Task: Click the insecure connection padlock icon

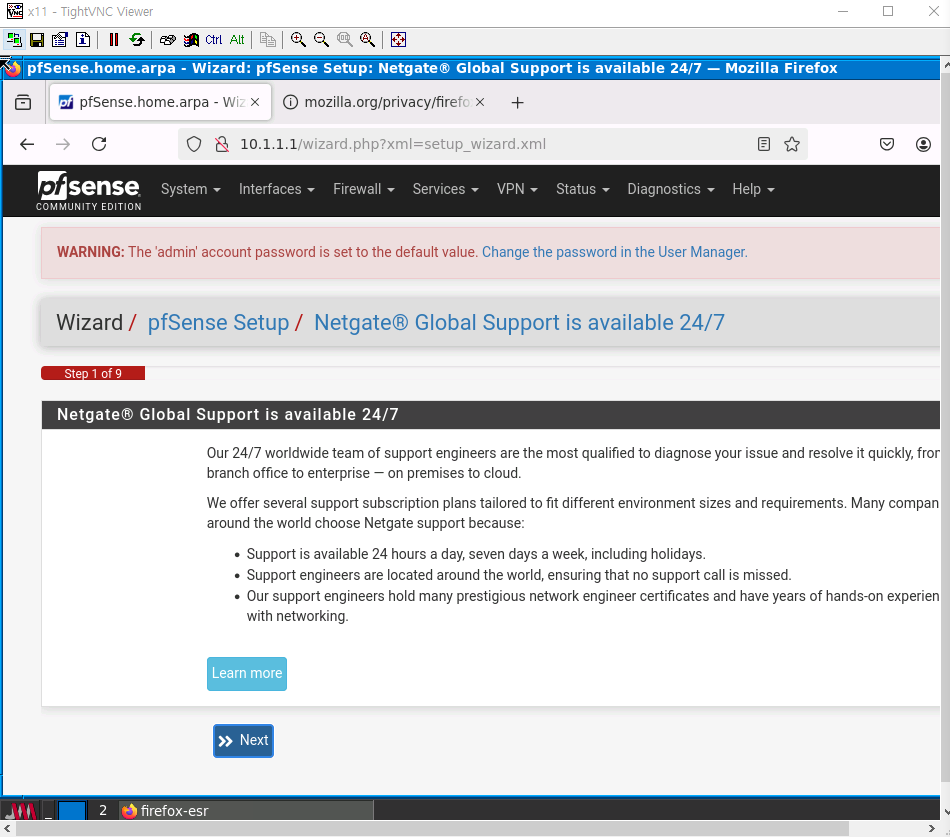Action: tap(222, 144)
